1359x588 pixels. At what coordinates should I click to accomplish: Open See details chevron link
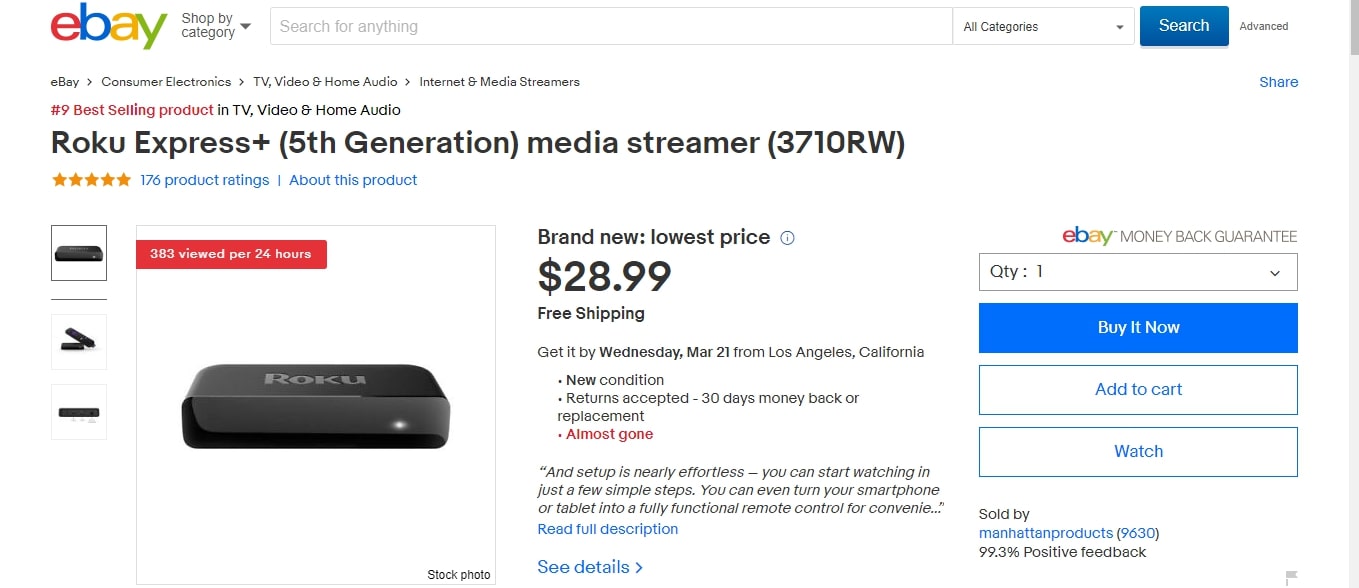click(x=590, y=567)
